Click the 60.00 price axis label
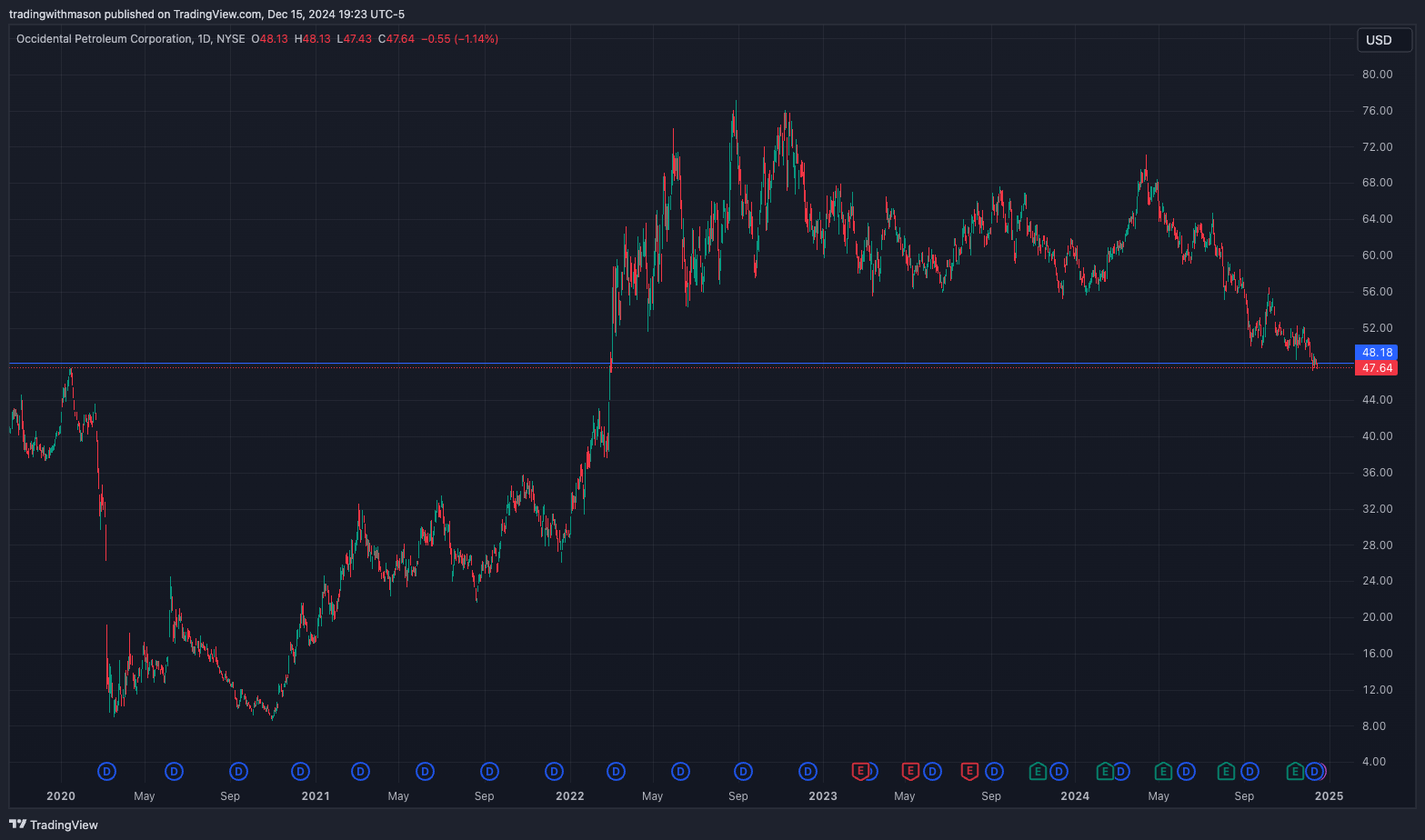The width and height of the screenshot is (1425, 840). click(x=1377, y=255)
